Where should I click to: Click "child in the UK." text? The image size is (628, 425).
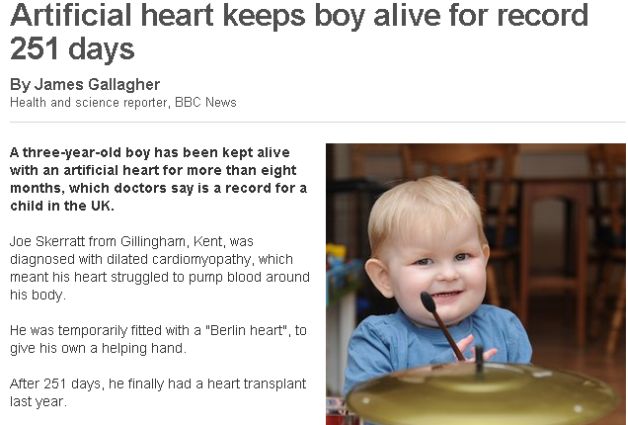62,206
